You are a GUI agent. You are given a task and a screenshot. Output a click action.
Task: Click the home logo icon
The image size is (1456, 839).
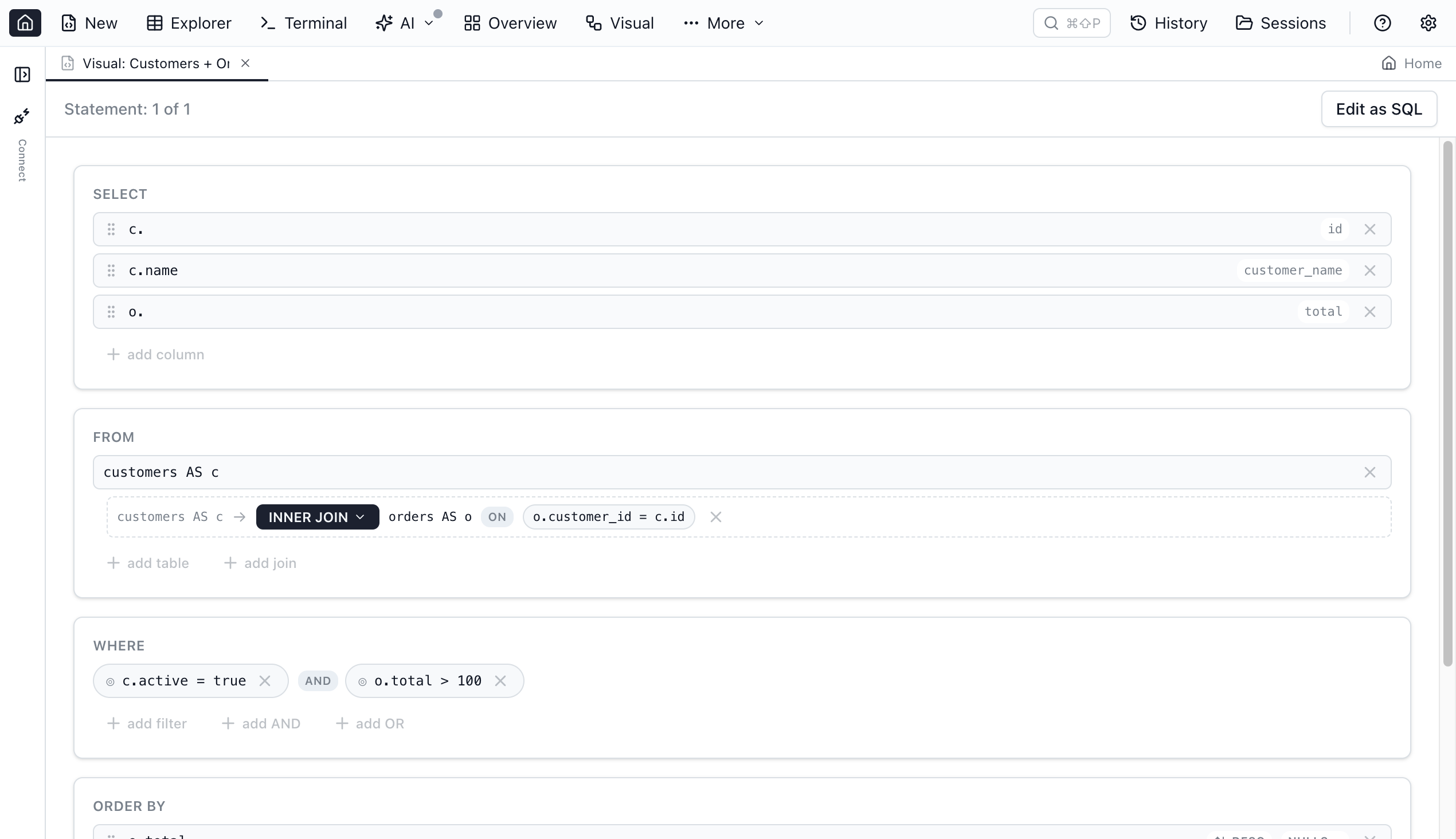[25, 23]
